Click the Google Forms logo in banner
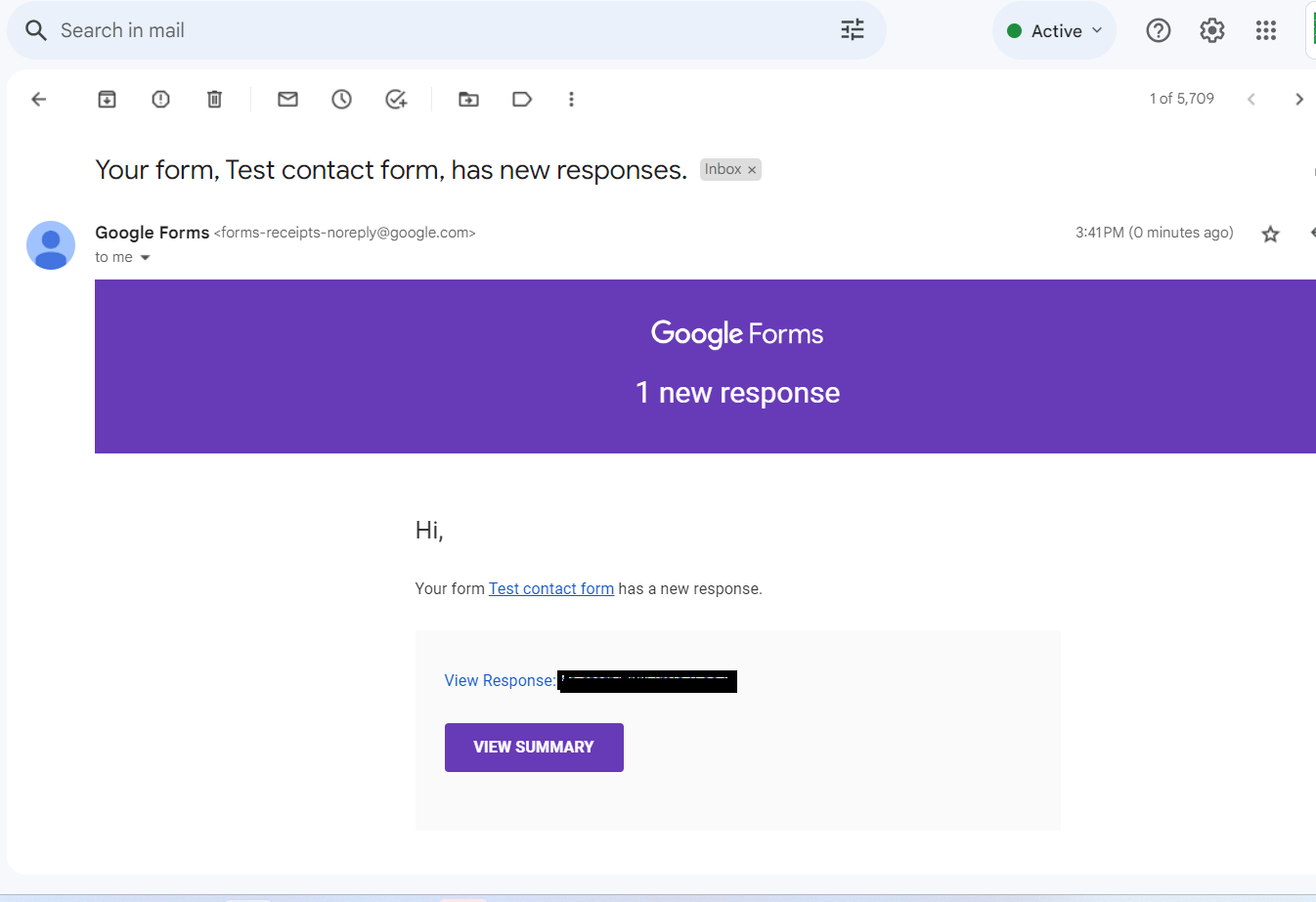This screenshot has width=1316, height=902. pos(737,334)
